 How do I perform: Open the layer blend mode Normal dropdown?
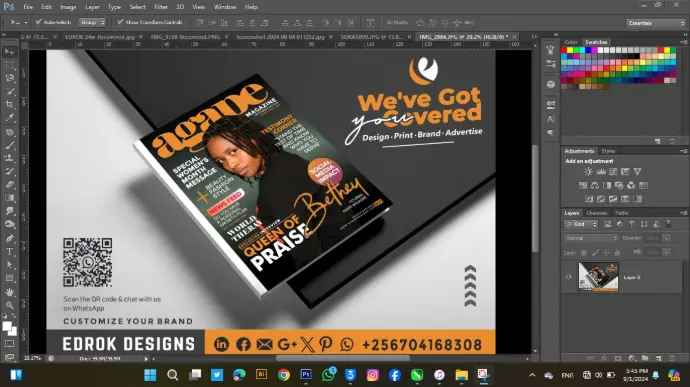[x=591, y=238]
